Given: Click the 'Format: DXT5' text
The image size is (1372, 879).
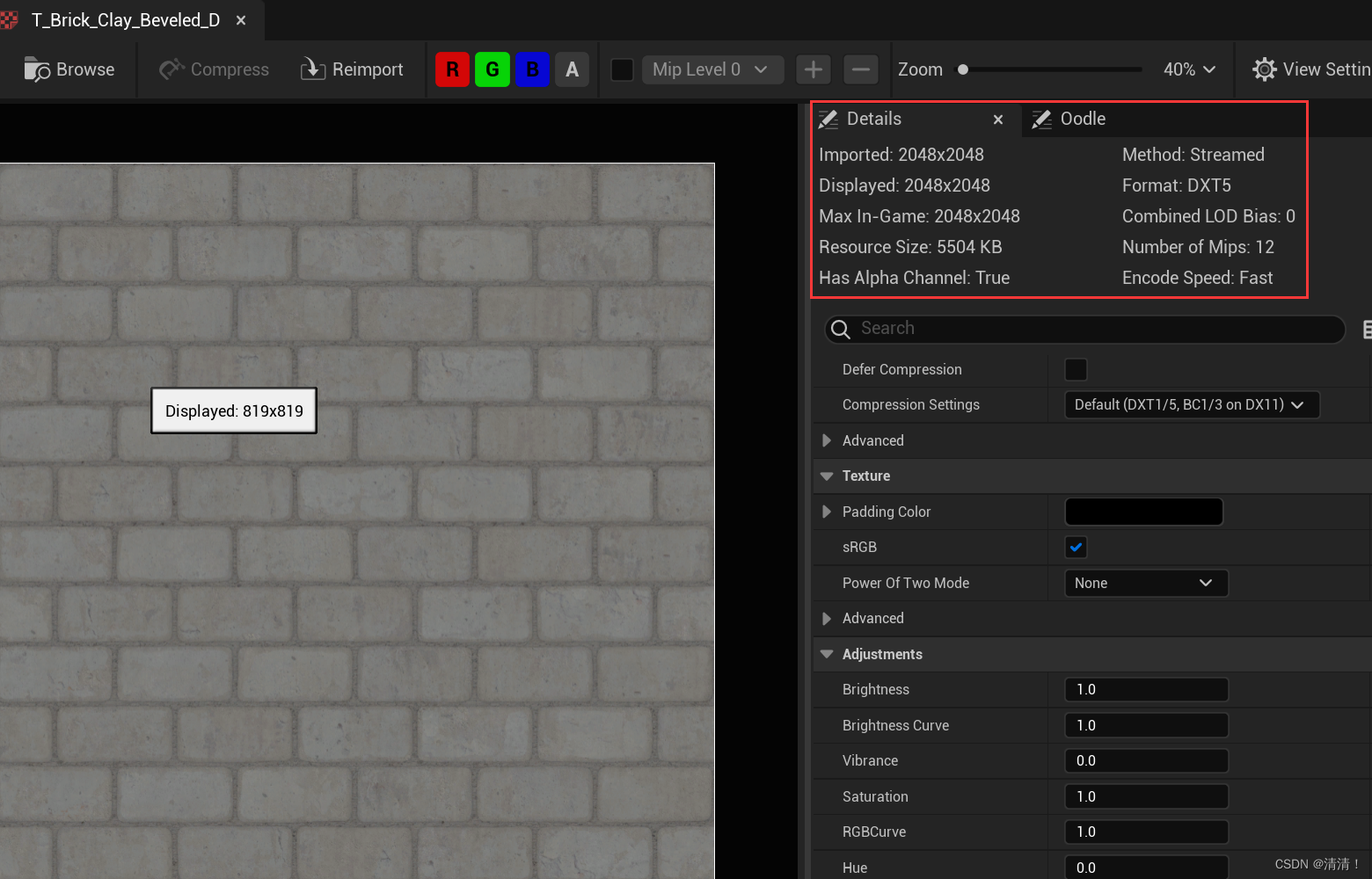Looking at the screenshot, I should [1177, 185].
